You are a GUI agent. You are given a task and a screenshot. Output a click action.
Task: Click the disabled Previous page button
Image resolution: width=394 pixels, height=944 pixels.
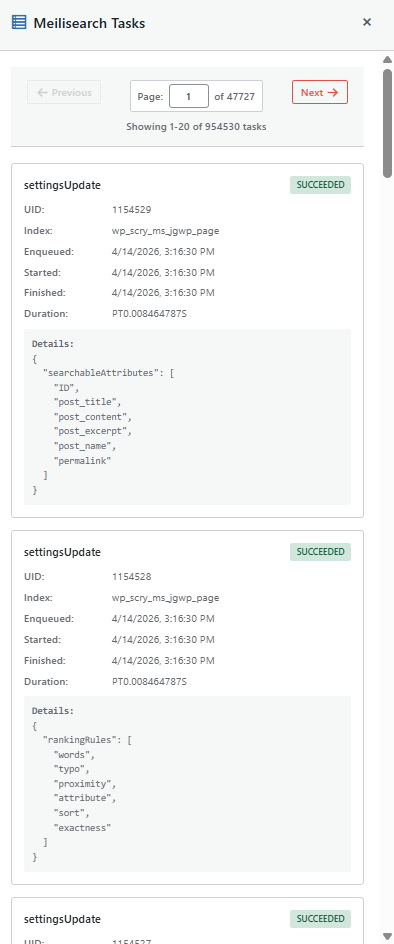click(64, 93)
